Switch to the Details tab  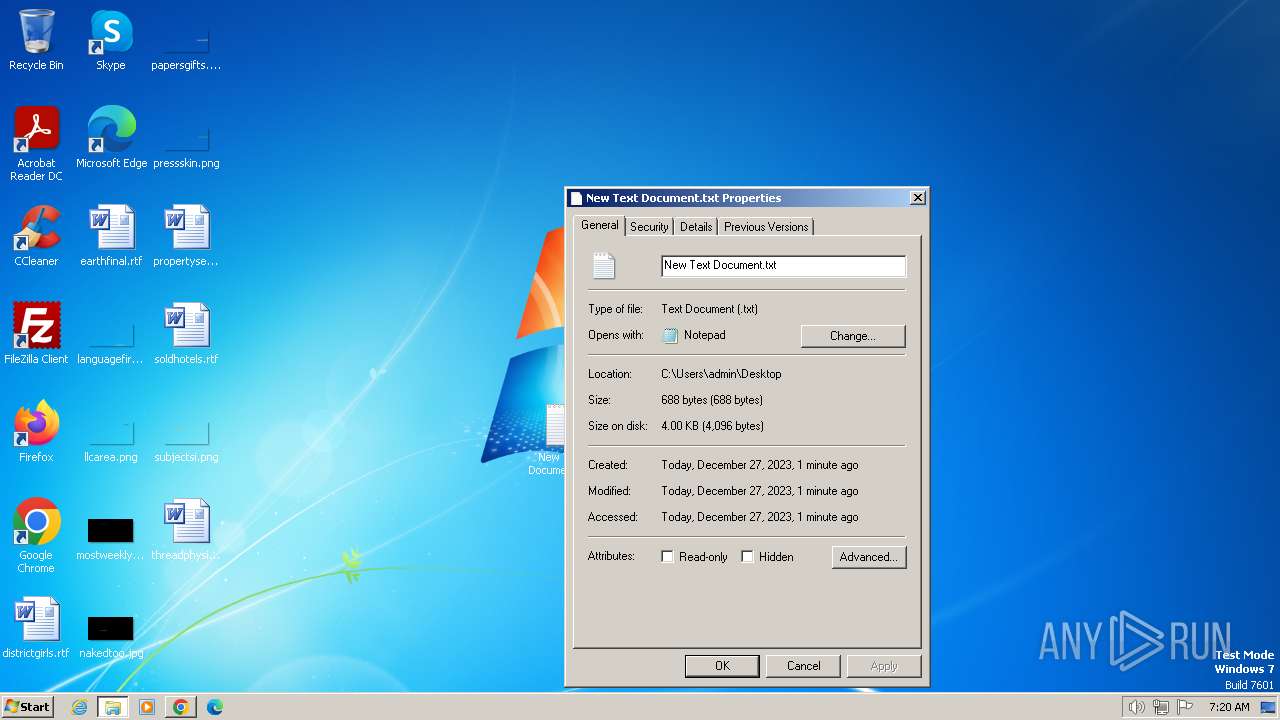point(696,227)
